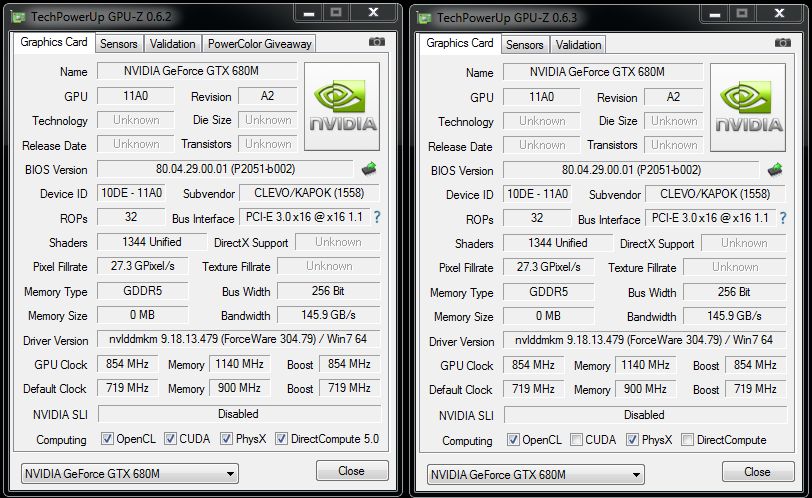Click NVIDIA SLI Disabled field in GPU-Z 0.6.2

pyautogui.click(x=239, y=414)
